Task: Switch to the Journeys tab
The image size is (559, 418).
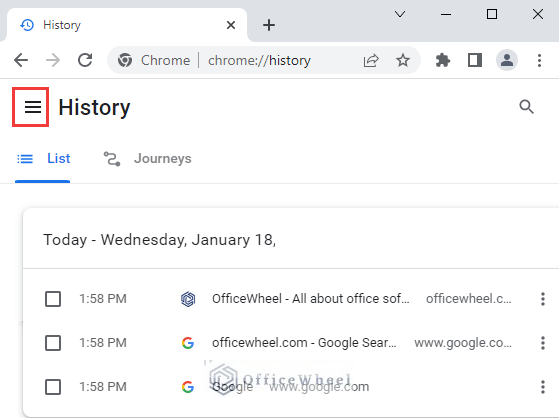Action: point(148,159)
